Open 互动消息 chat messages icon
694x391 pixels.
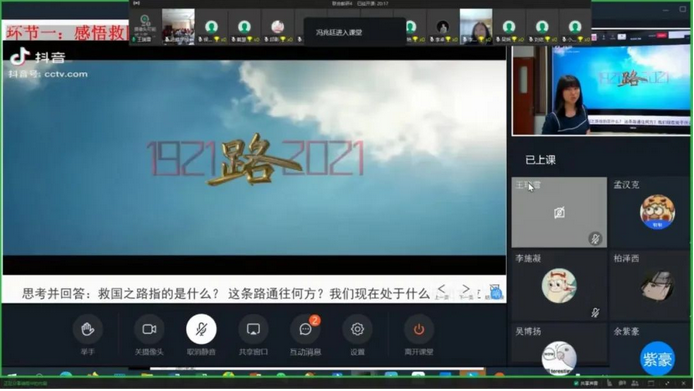click(305, 329)
